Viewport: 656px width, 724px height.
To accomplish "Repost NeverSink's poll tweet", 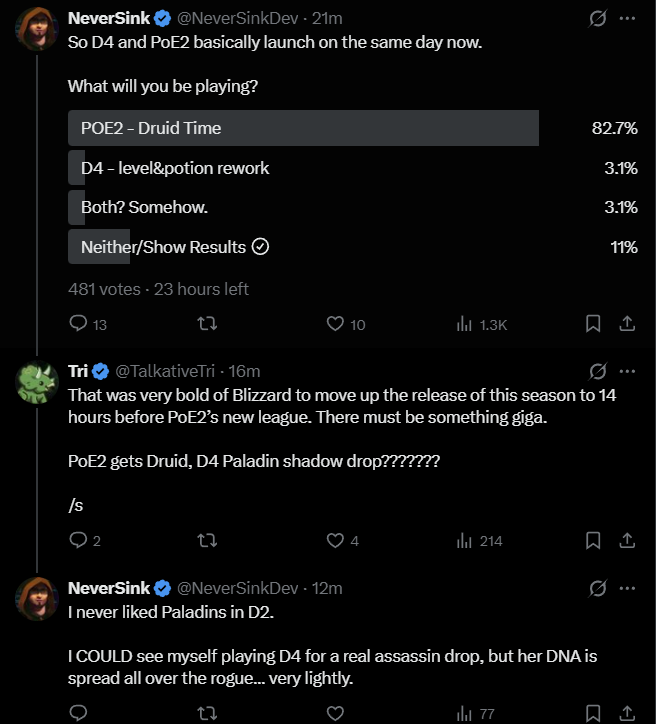I will click(x=207, y=324).
